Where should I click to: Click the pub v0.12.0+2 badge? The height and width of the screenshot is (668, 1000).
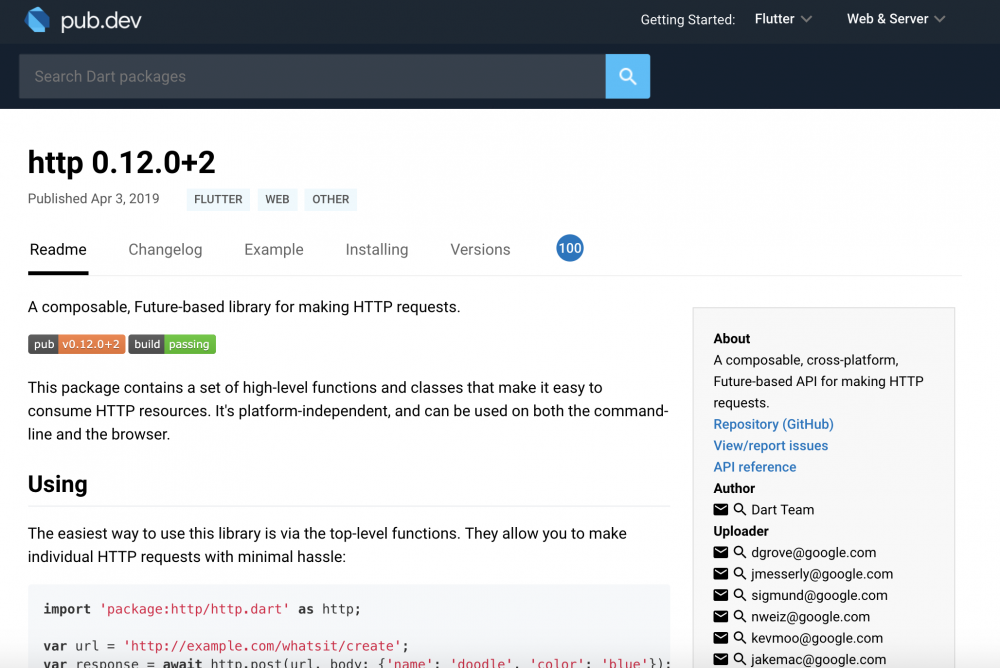click(x=77, y=344)
